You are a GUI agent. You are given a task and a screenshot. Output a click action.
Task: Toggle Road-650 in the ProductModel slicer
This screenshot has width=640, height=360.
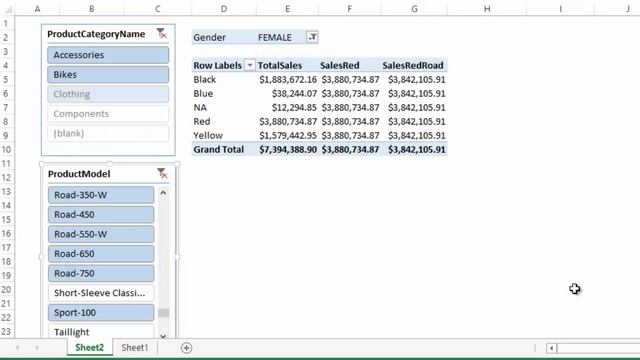[101, 253]
